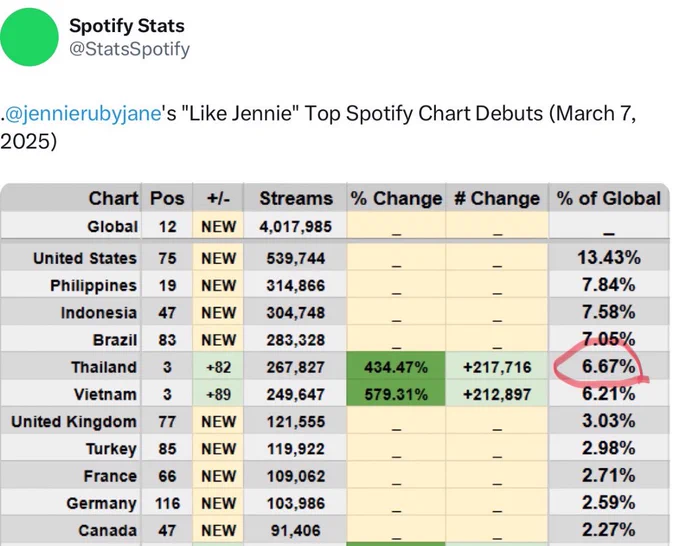Click the 116 position cell for Germany
The height and width of the screenshot is (546, 680).
[167, 503]
